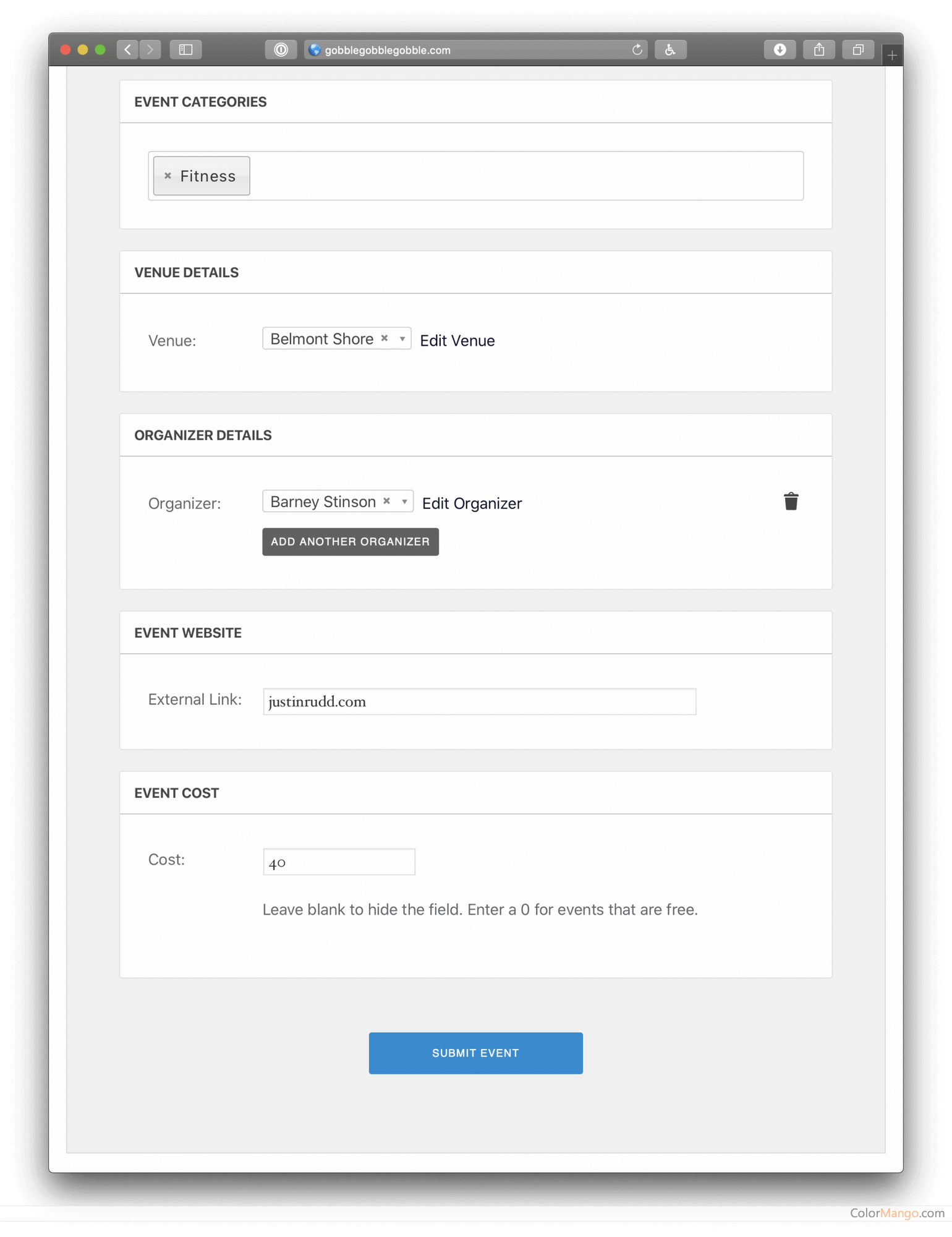Click the Submit Event button
Image resolution: width=952 pixels, height=1237 pixels.
click(x=475, y=1053)
